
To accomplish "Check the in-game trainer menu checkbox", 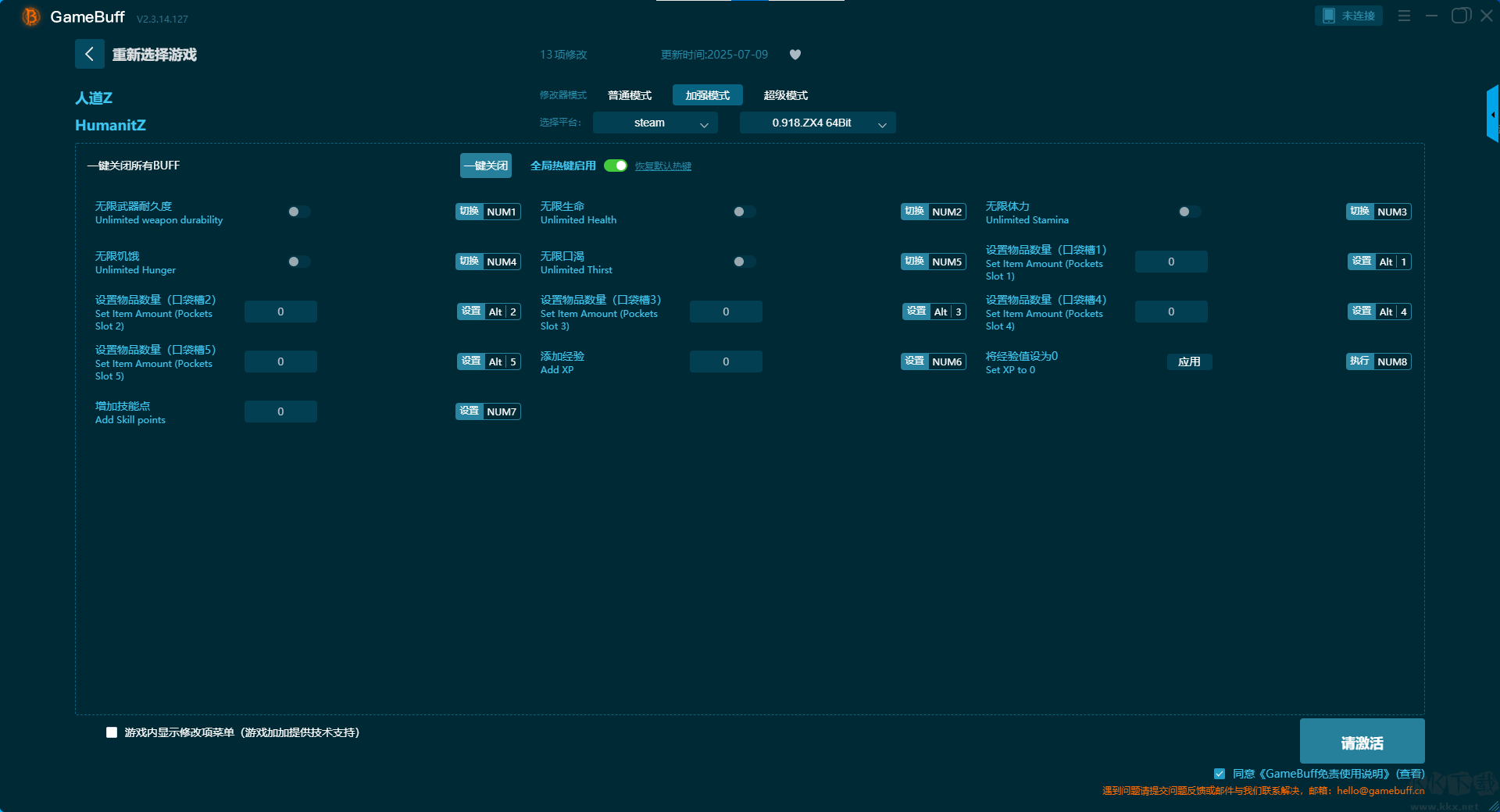I will [112, 732].
